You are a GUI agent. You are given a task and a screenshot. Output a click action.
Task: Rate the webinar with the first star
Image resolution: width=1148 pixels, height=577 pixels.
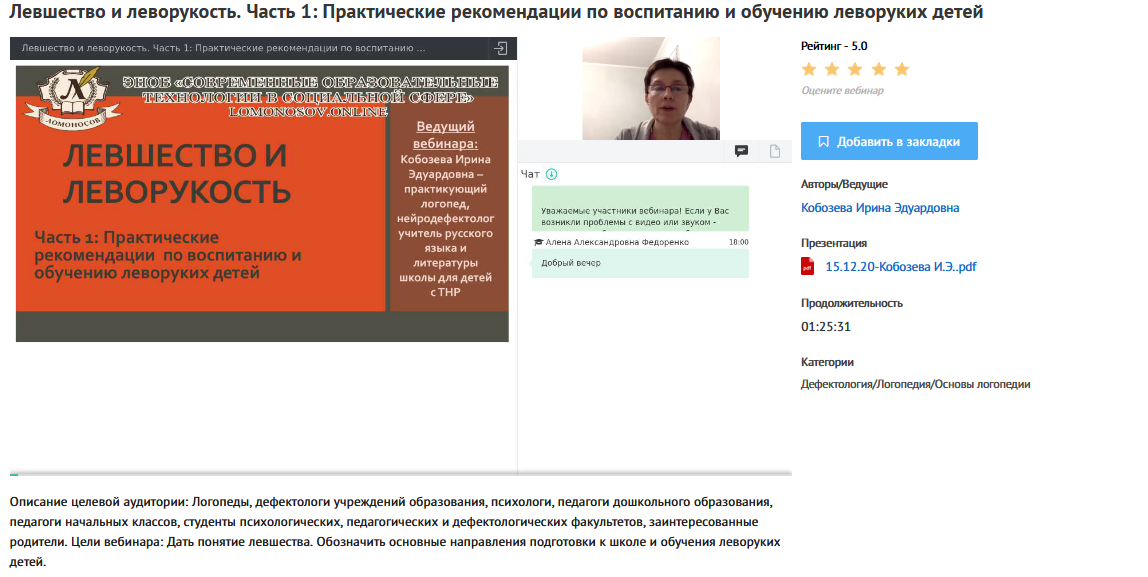tap(808, 69)
